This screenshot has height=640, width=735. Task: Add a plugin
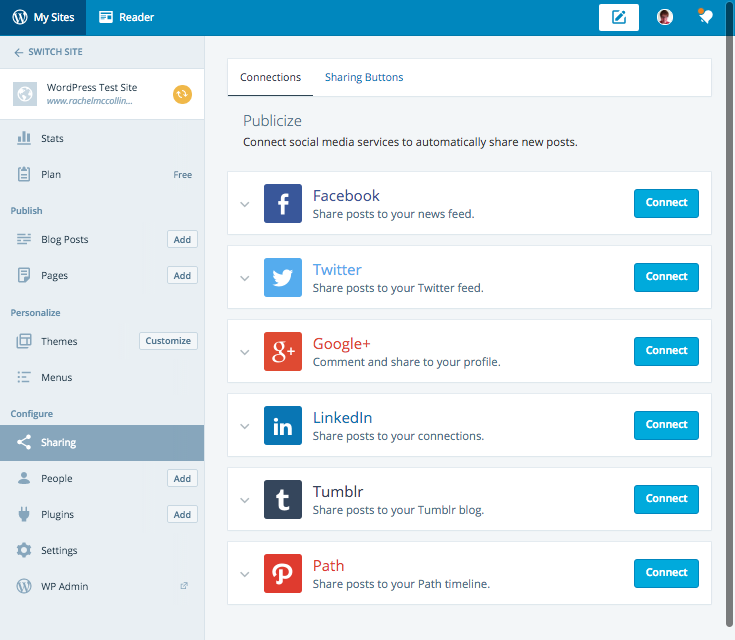click(x=182, y=514)
